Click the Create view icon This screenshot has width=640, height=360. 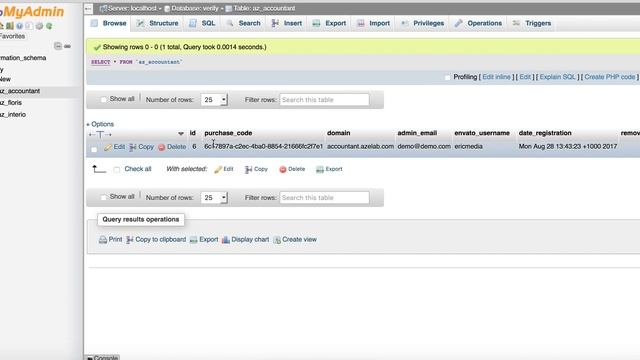point(277,240)
